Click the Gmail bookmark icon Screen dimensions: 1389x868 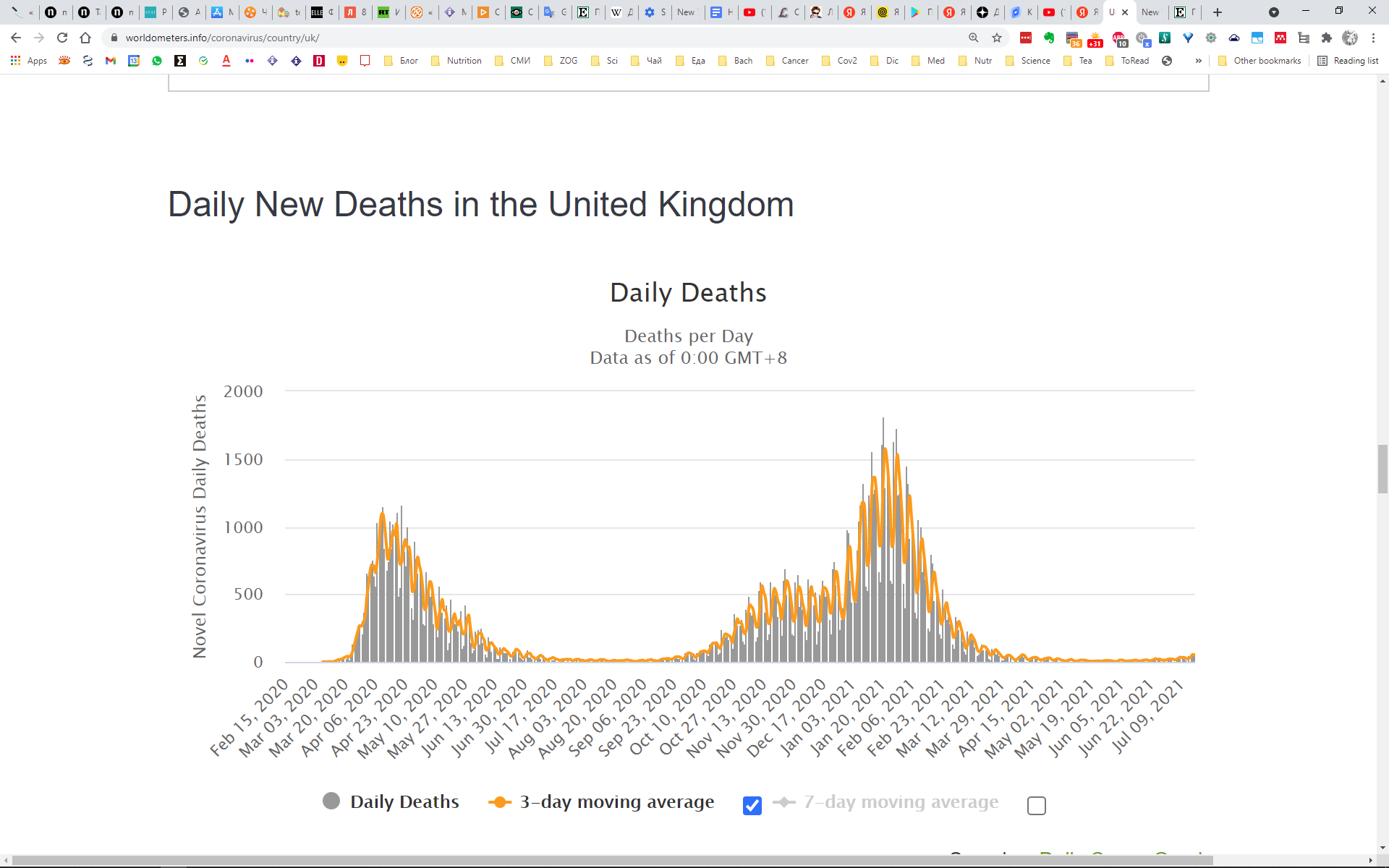click(111, 61)
